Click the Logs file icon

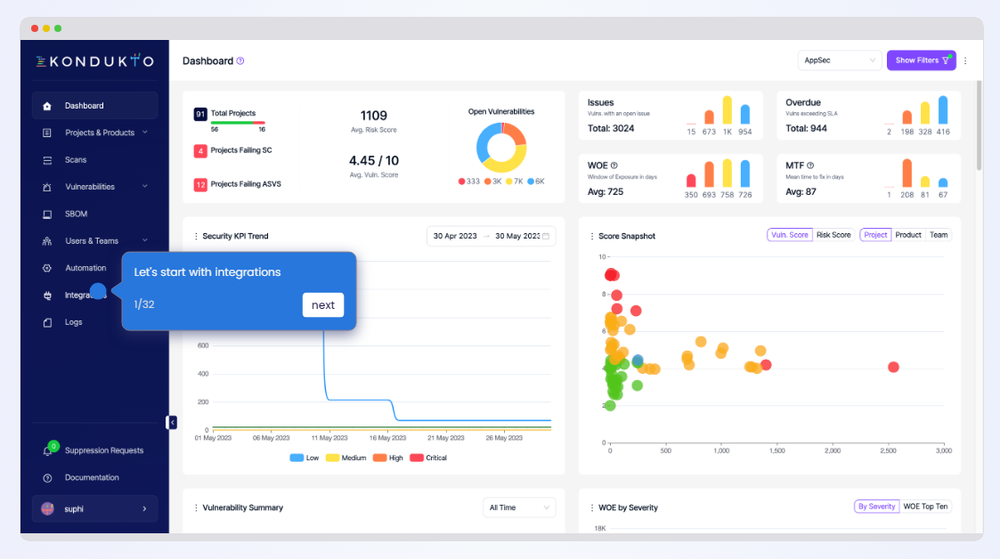click(x=47, y=323)
